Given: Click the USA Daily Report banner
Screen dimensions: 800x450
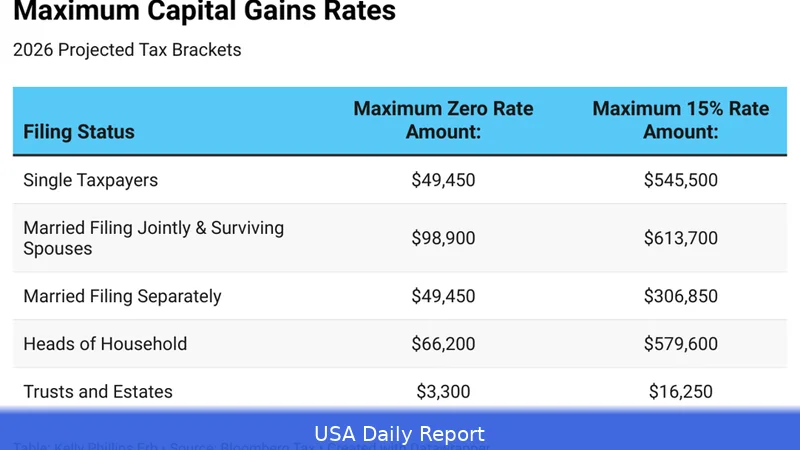Looking at the screenshot, I should [400, 434].
